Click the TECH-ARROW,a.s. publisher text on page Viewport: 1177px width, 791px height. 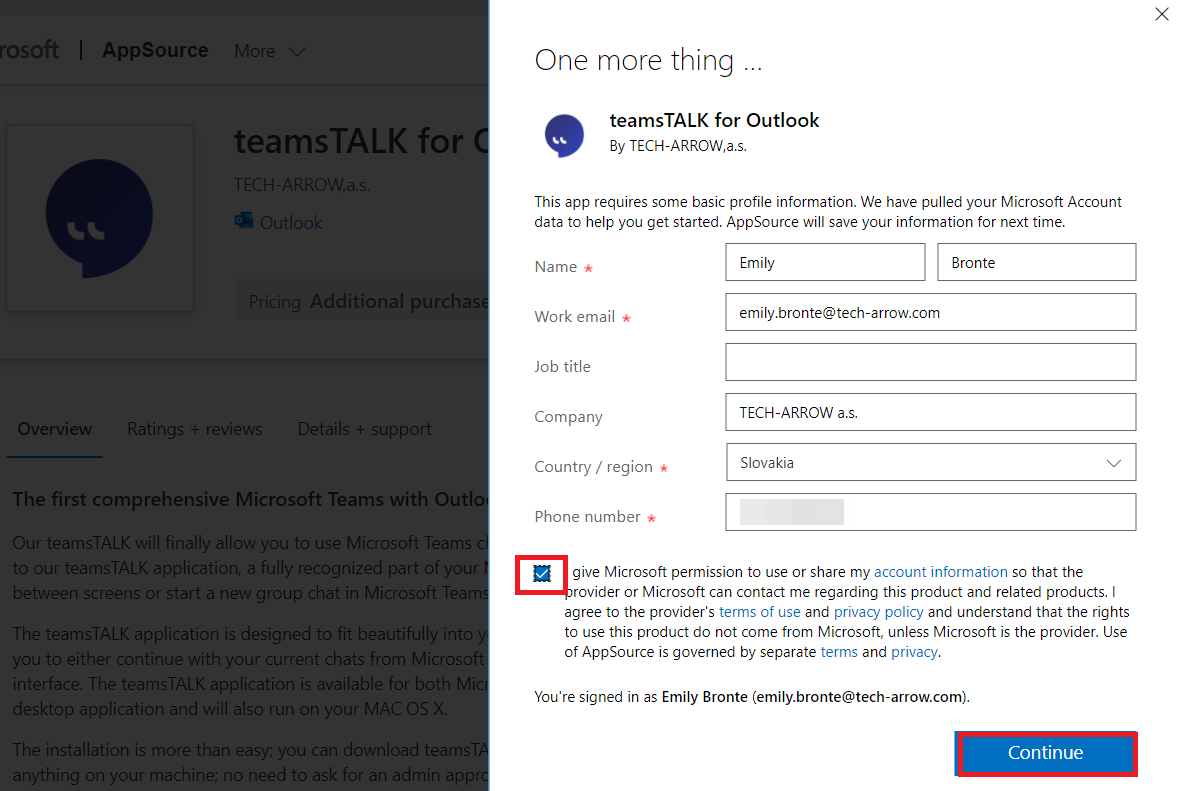coord(302,185)
